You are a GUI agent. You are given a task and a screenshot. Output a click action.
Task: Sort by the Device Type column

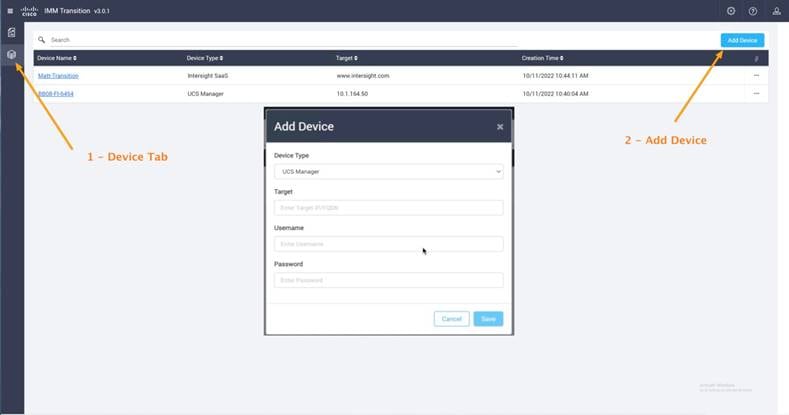(205, 58)
